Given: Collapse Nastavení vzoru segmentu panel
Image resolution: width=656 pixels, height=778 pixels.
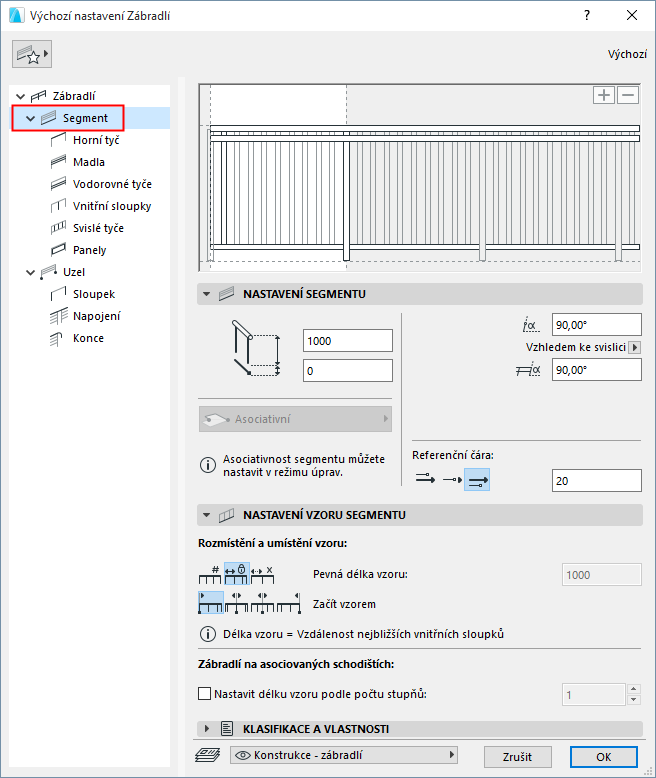Looking at the screenshot, I should point(206,515).
